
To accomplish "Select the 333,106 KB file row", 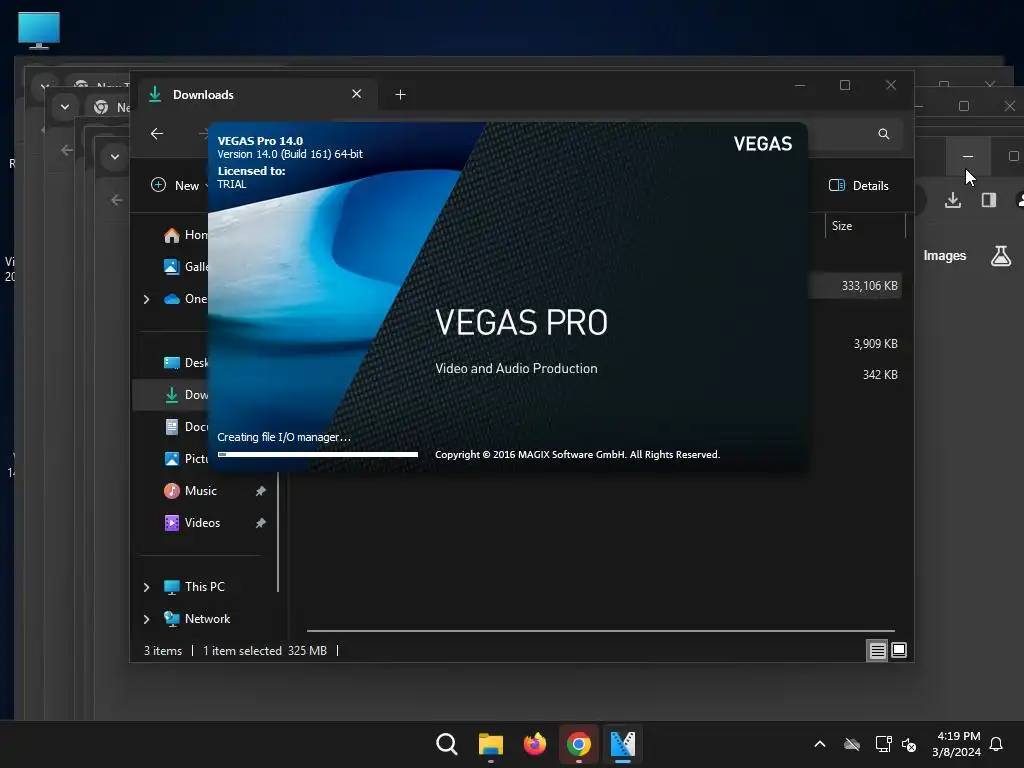I will [856, 285].
